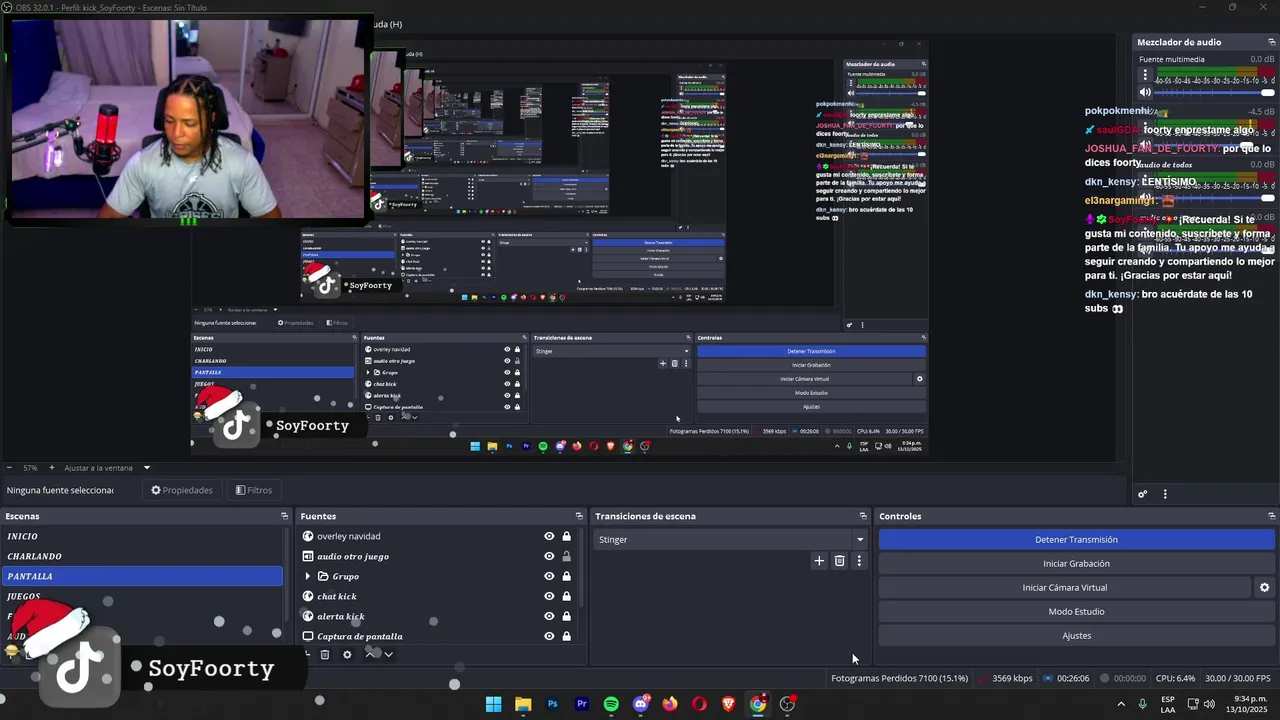Pop out the Mezclador de audio dock
The height and width of the screenshot is (720, 1280).
coord(1272,42)
